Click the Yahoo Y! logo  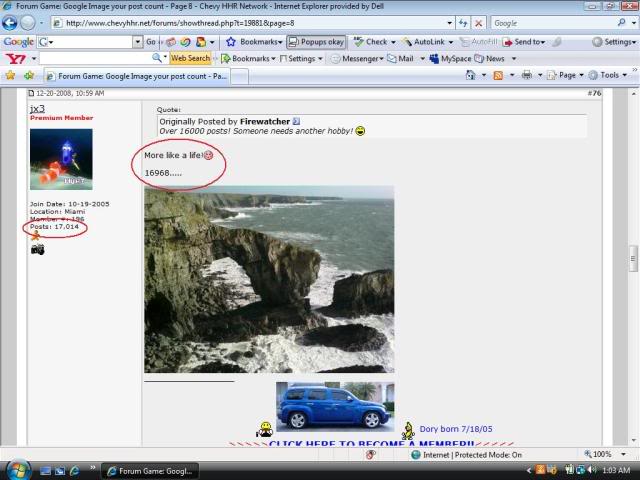[x=16, y=59]
